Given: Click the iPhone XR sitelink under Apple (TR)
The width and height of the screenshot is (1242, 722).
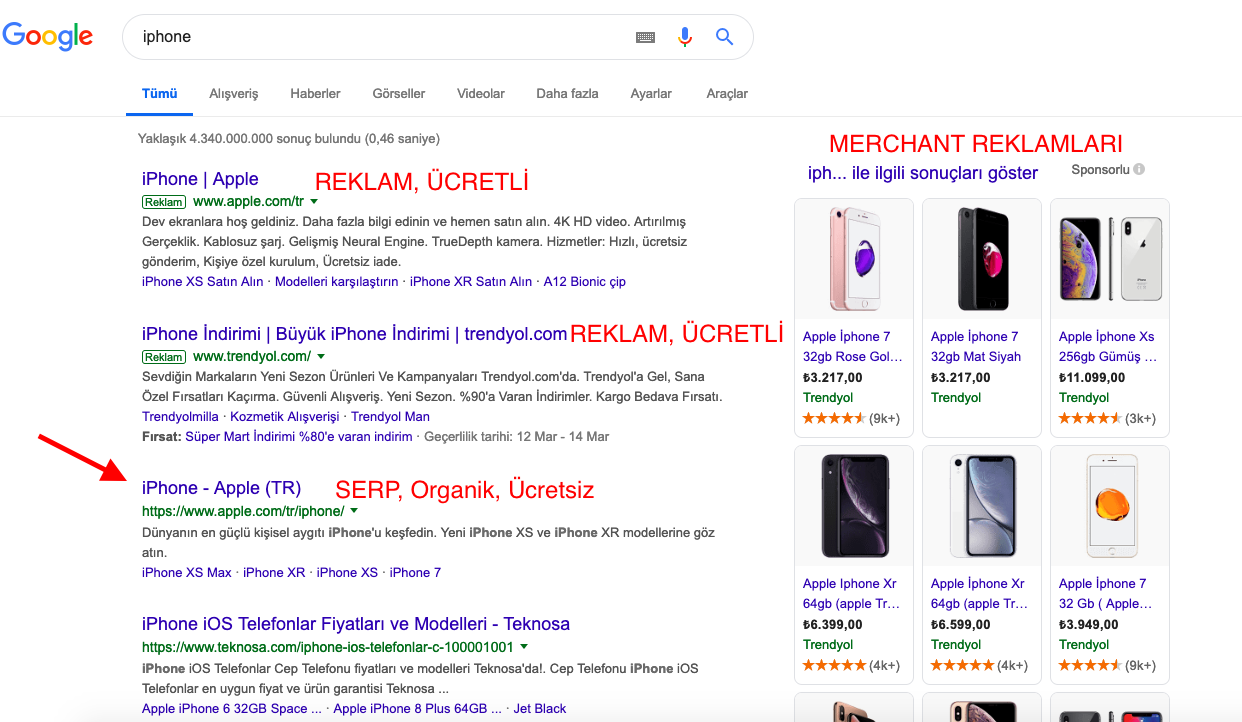Looking at the screenshot, I should click(274, 573).
